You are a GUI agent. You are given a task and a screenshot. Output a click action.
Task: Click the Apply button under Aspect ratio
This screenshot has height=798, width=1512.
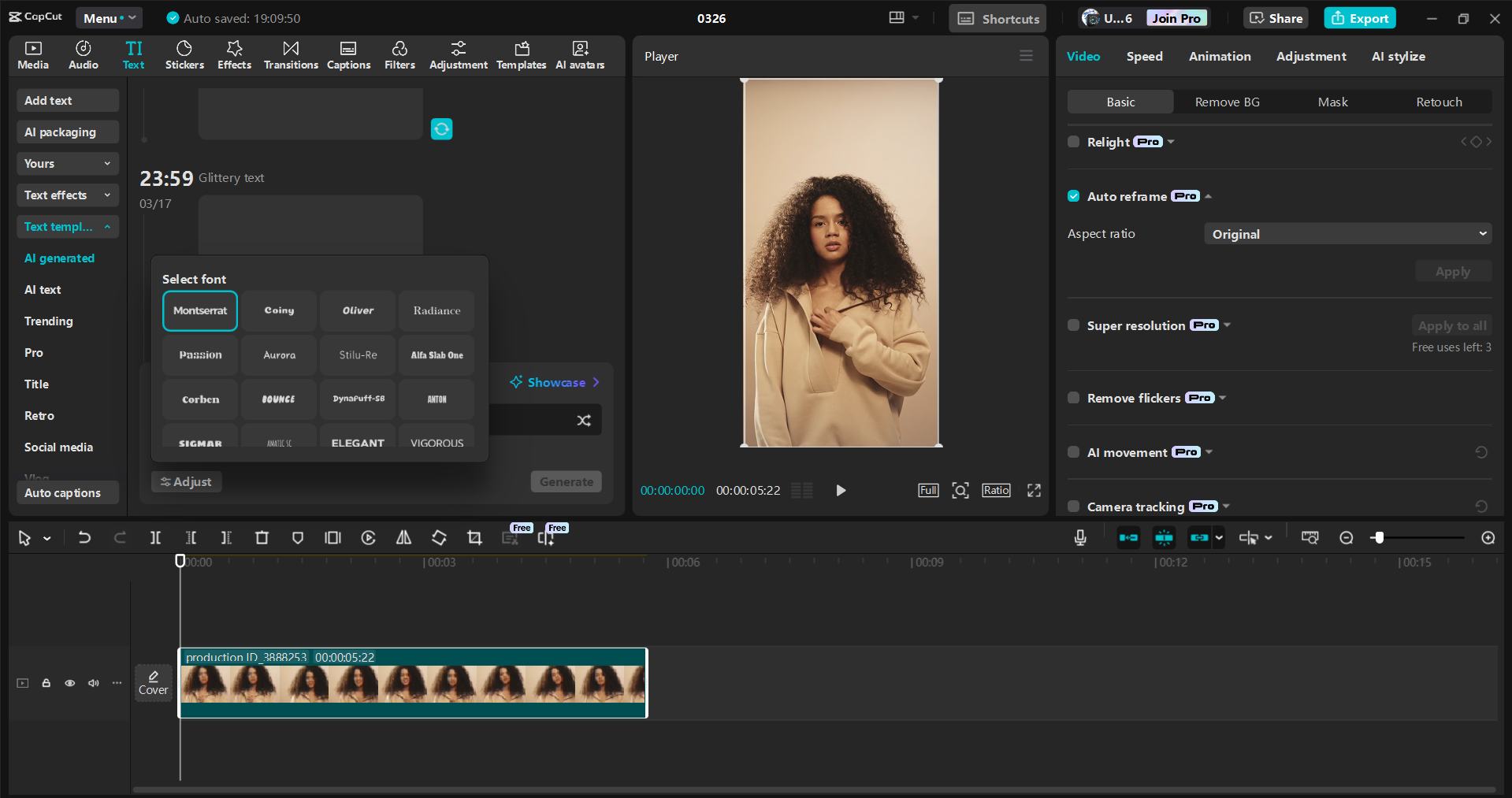point(1452,270)
